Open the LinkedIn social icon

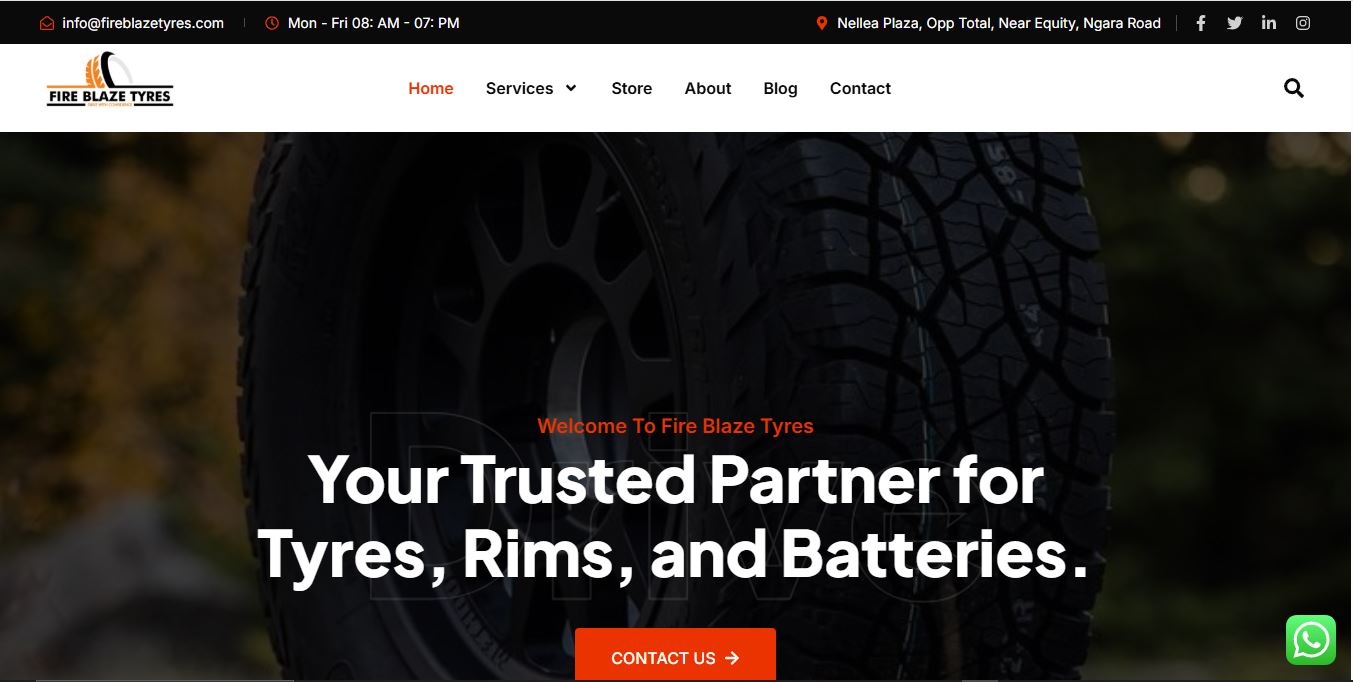pos(1269,23)
